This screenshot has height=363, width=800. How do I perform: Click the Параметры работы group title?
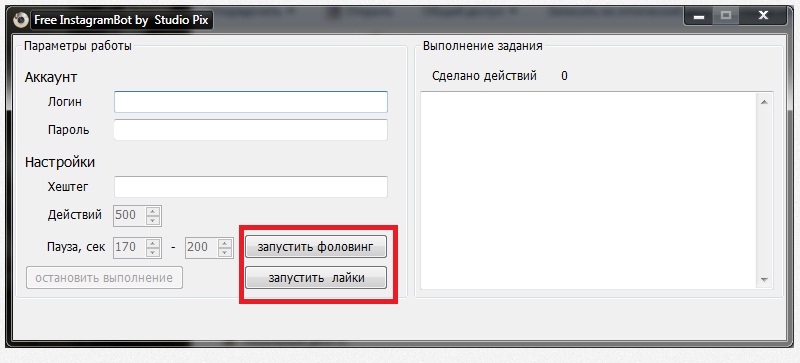pyautogui.click(x=78, y=46)
